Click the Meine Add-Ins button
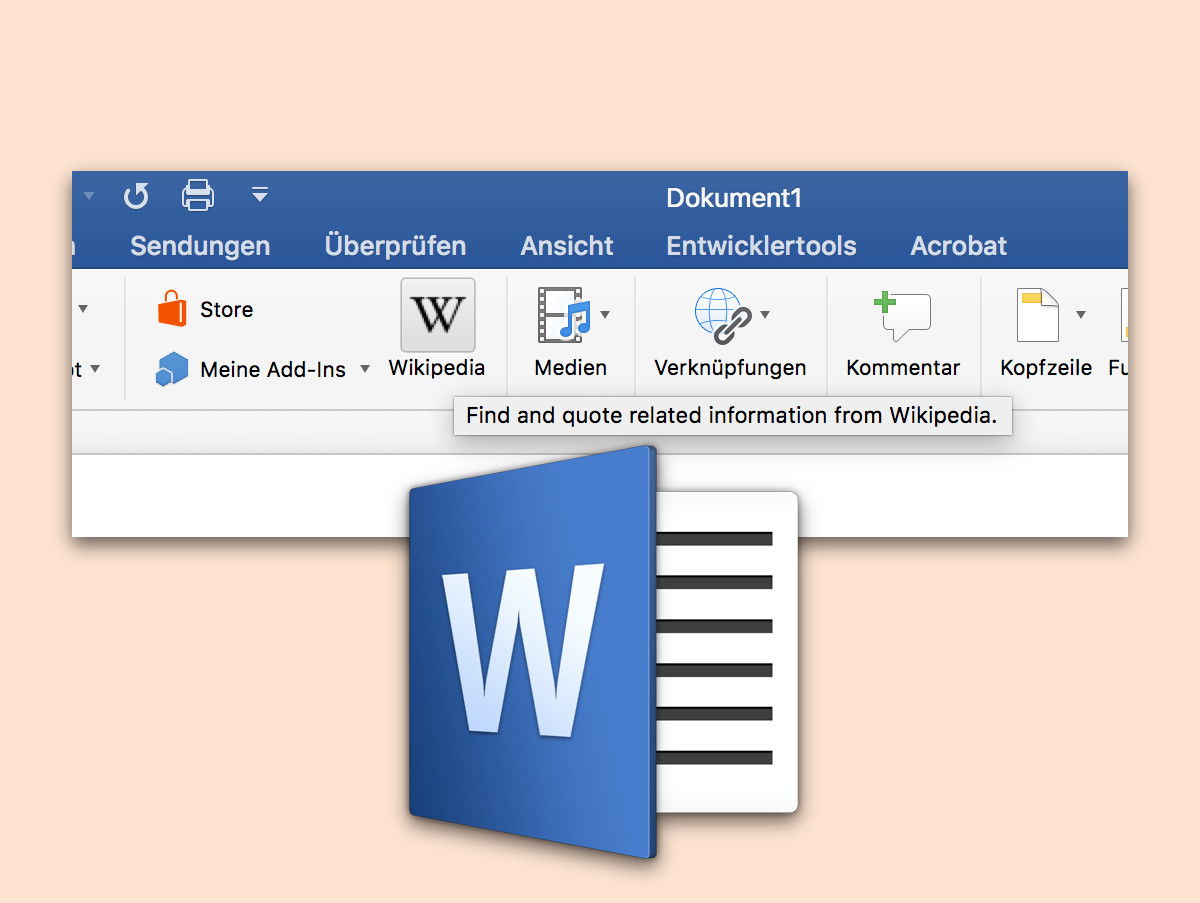The image size is (1200, 903). tap(251, 369)
